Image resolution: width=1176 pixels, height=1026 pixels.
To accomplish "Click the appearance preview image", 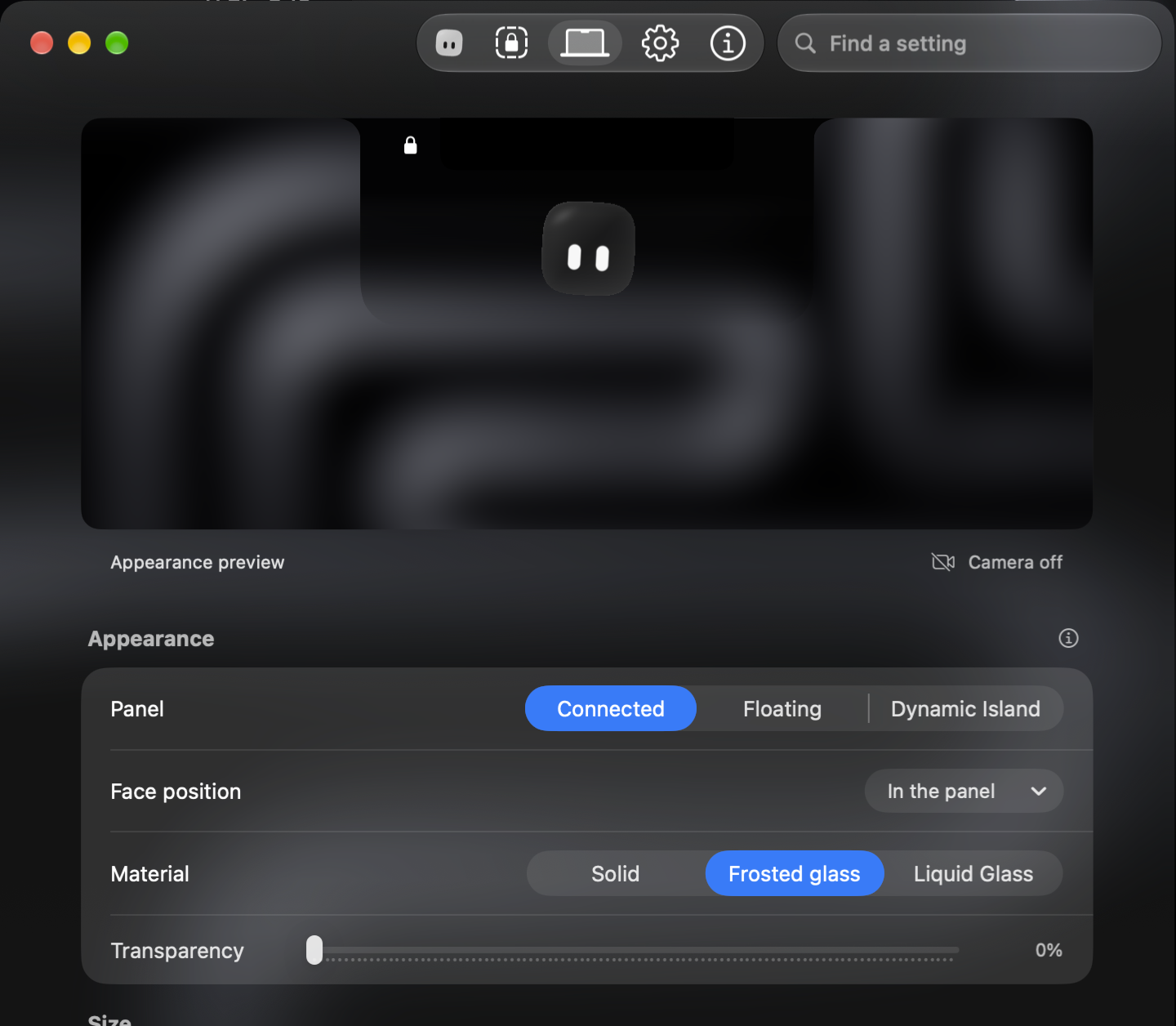I will pyautogui.click(x=587, y=323).
